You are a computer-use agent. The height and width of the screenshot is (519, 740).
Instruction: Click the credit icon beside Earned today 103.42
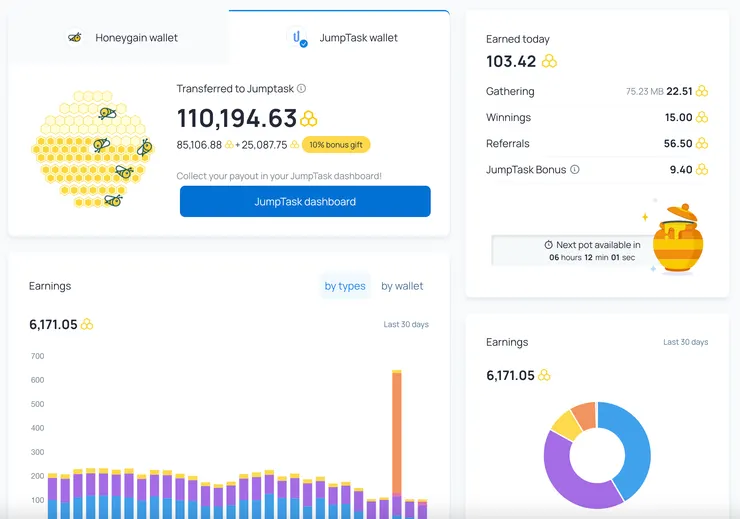coord(549,61)
